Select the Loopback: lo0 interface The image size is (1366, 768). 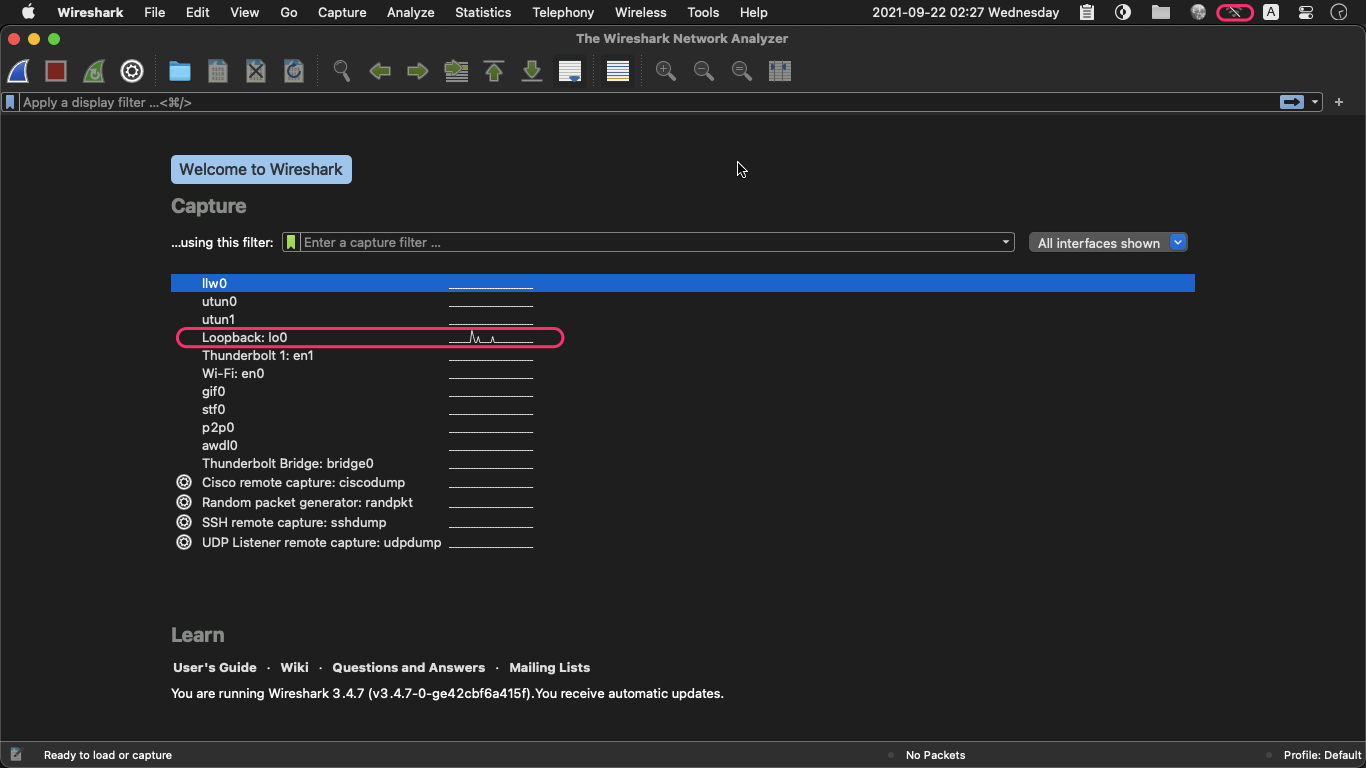pyautogui.click(x=245, y=338)
